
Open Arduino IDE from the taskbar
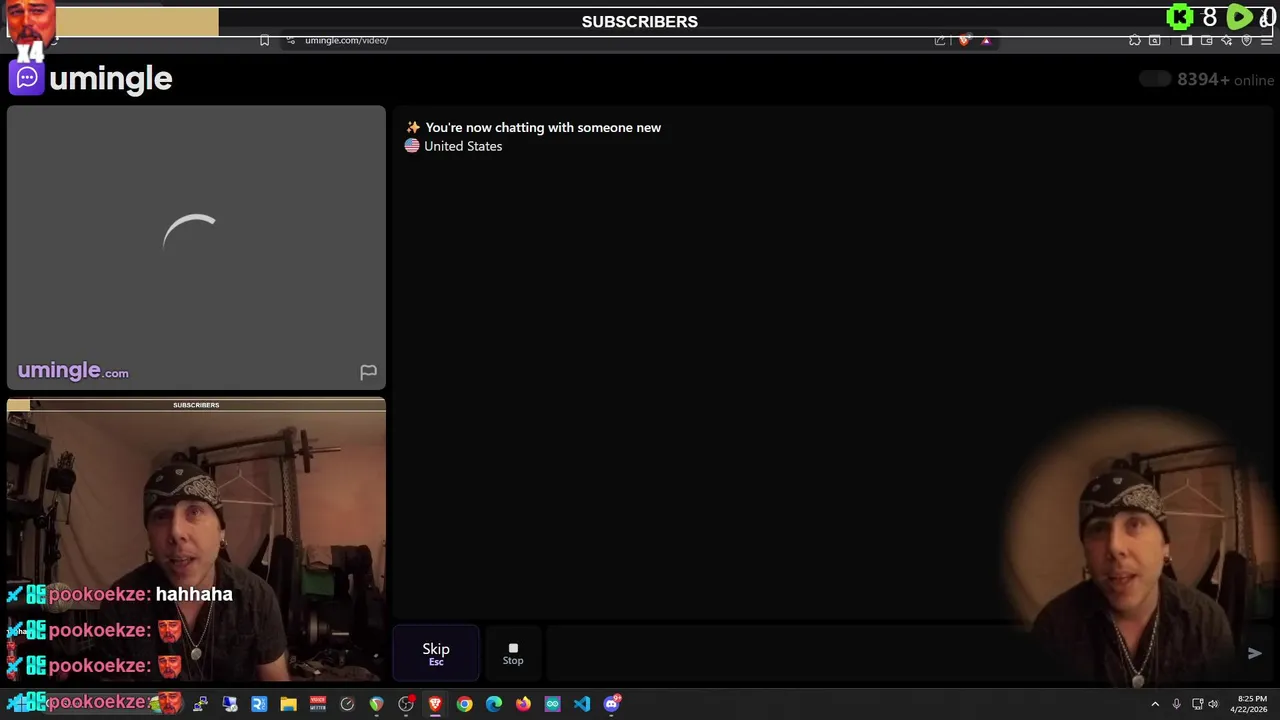[x=552, y=704]
